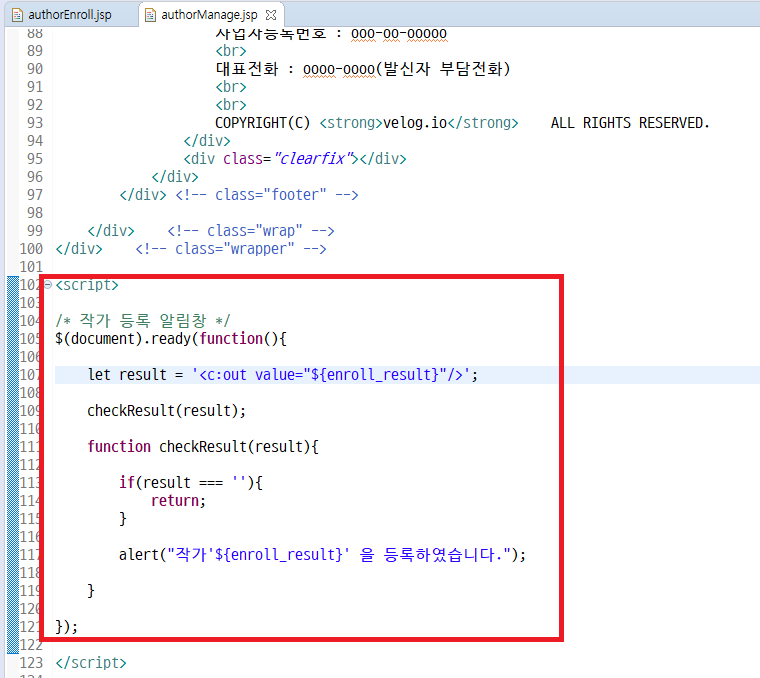Select the authorManage.jsp editor tab

pyautogui.click(x=209, y=15)
